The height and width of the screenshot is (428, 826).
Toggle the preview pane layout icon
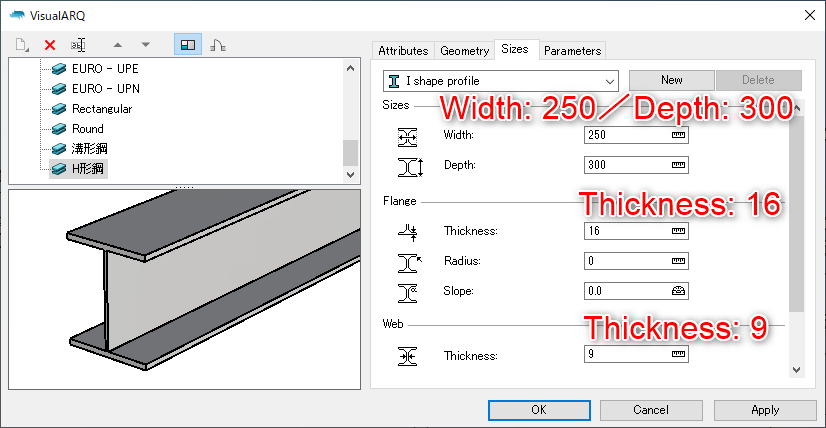188,45
